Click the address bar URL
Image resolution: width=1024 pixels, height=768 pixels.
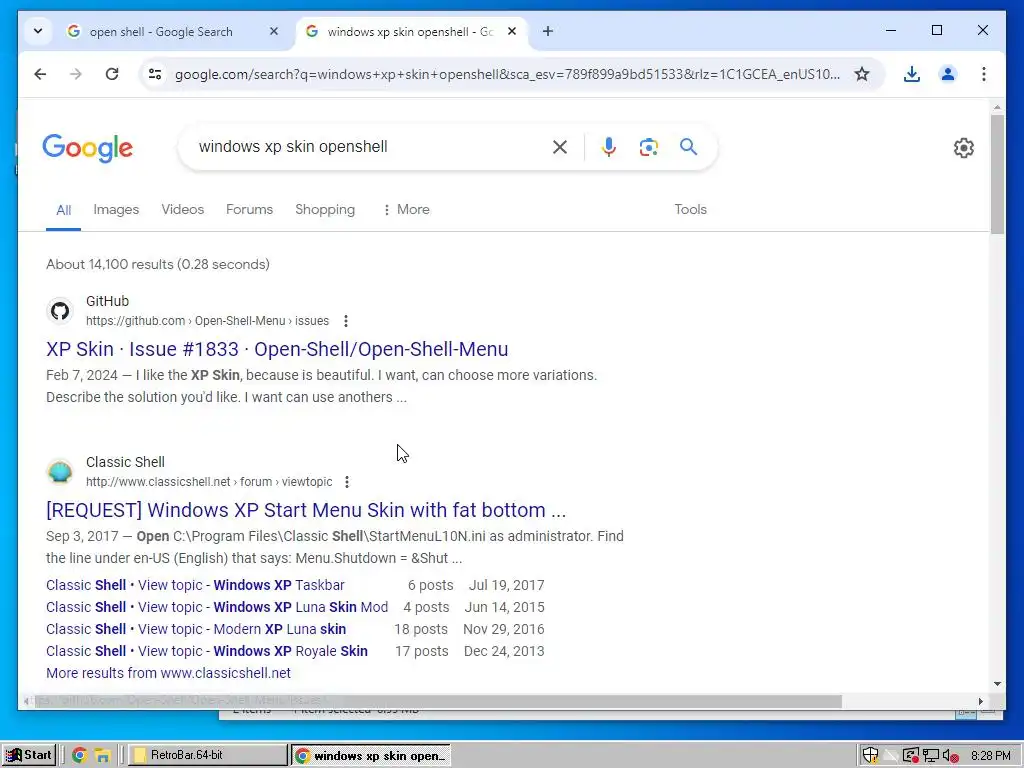point(507,74)
